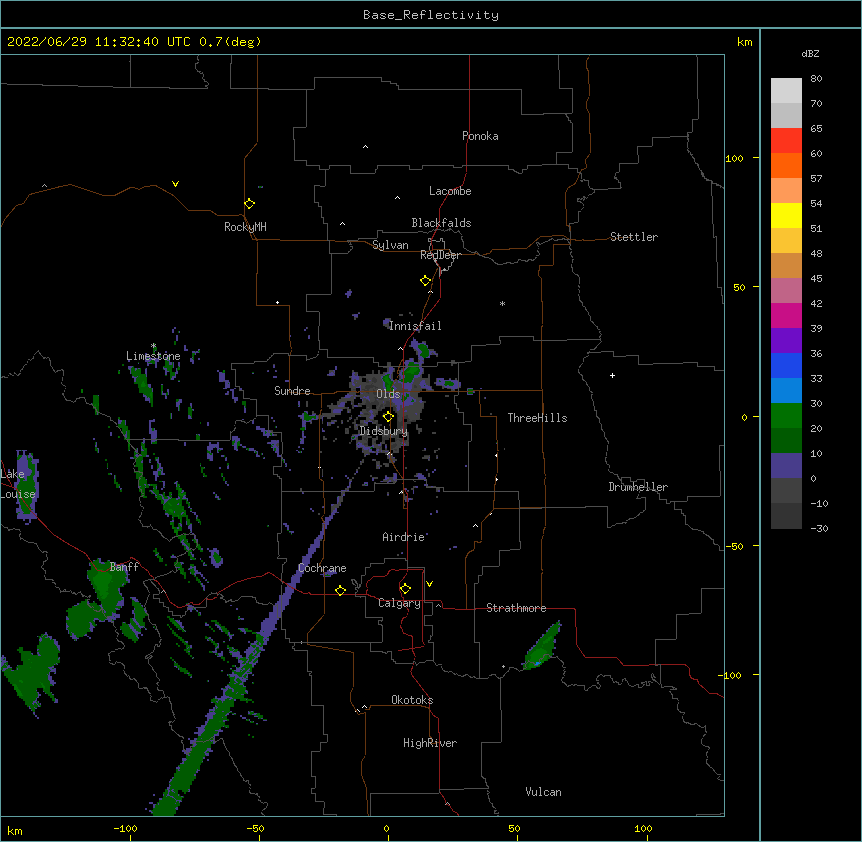The width and height of the screenshot is (862, 842).
Task: Select the Olds label
Action: point(388,394)
